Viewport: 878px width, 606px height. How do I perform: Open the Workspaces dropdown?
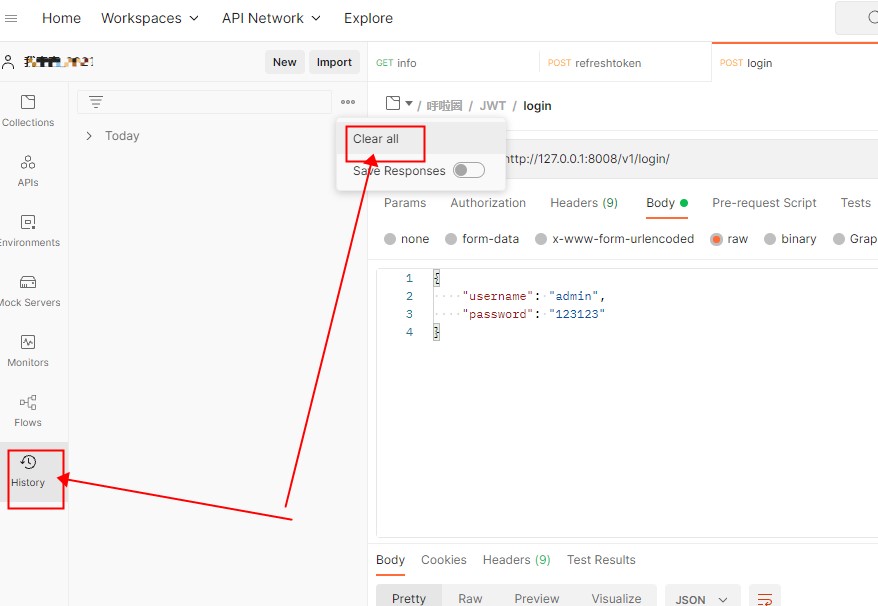150,18
